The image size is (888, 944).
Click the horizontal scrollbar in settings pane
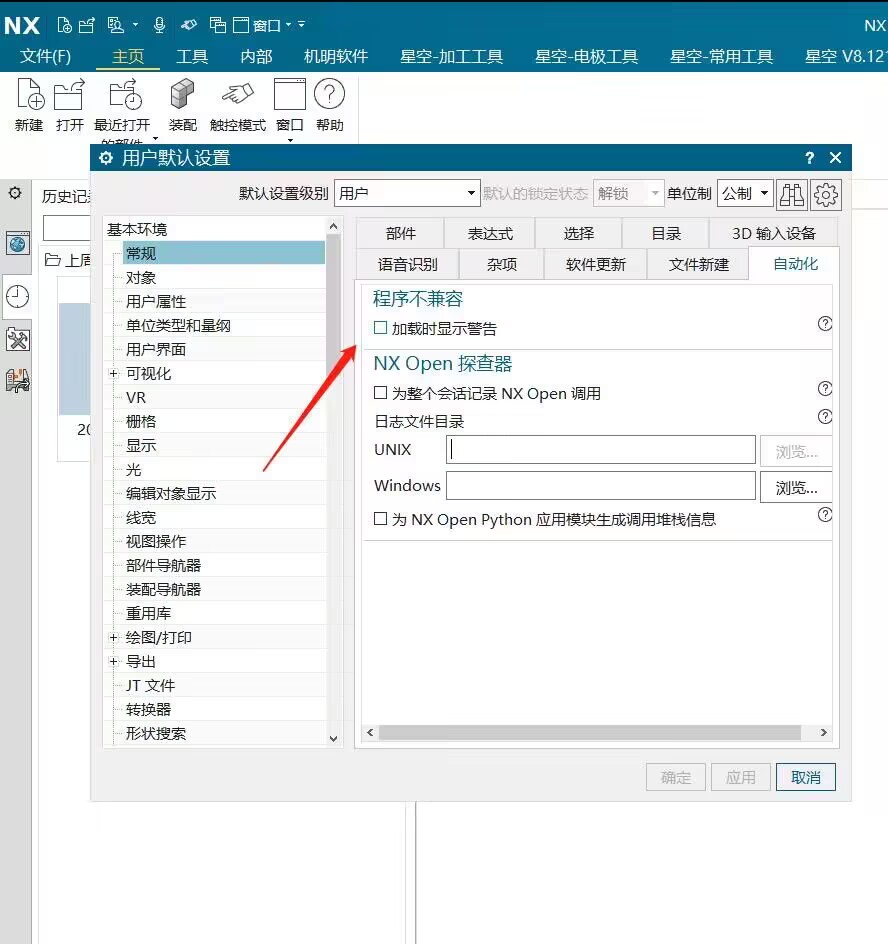coord(589,733)
